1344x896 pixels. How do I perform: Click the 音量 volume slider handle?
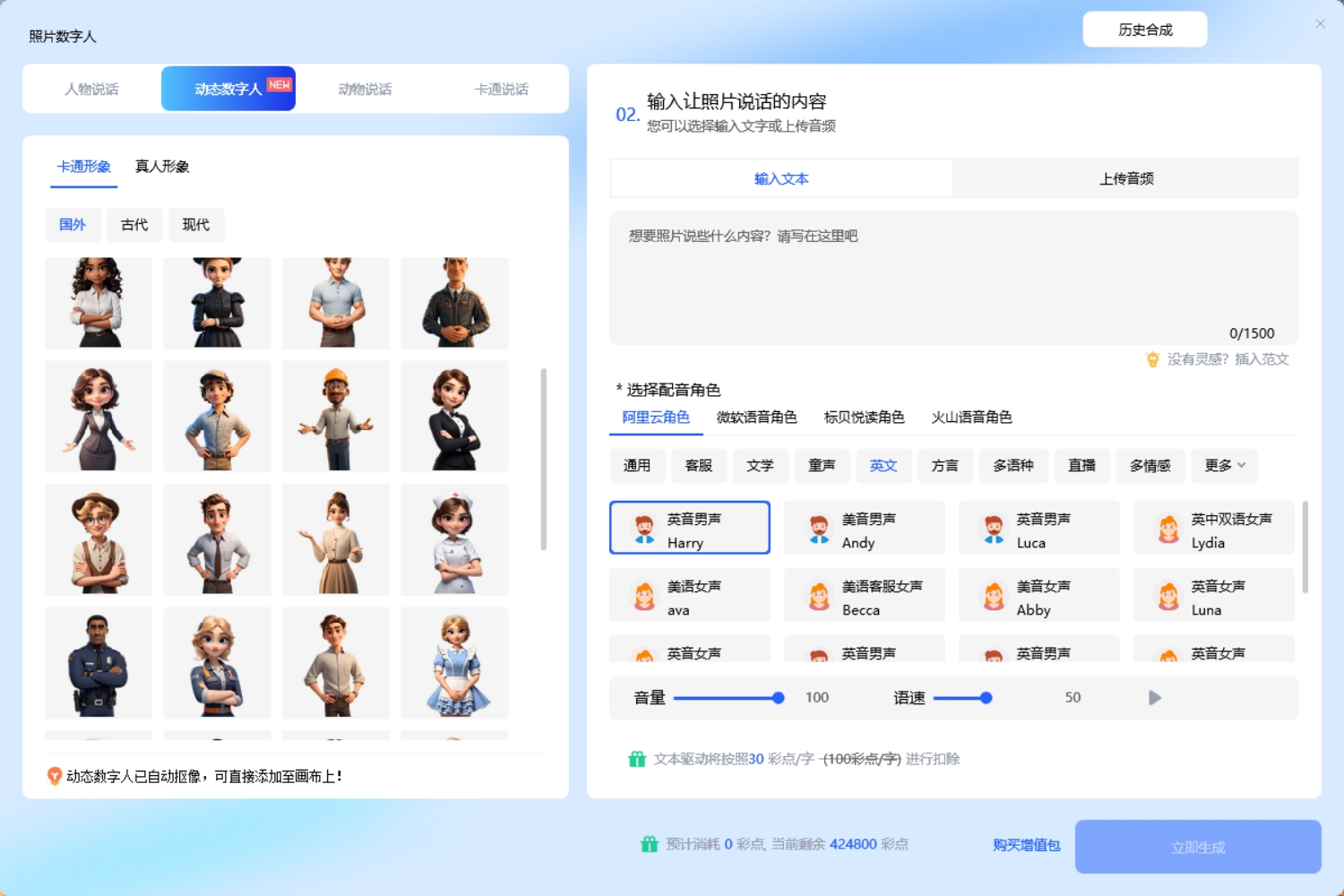pyautogui.click(x=779, y=698)
